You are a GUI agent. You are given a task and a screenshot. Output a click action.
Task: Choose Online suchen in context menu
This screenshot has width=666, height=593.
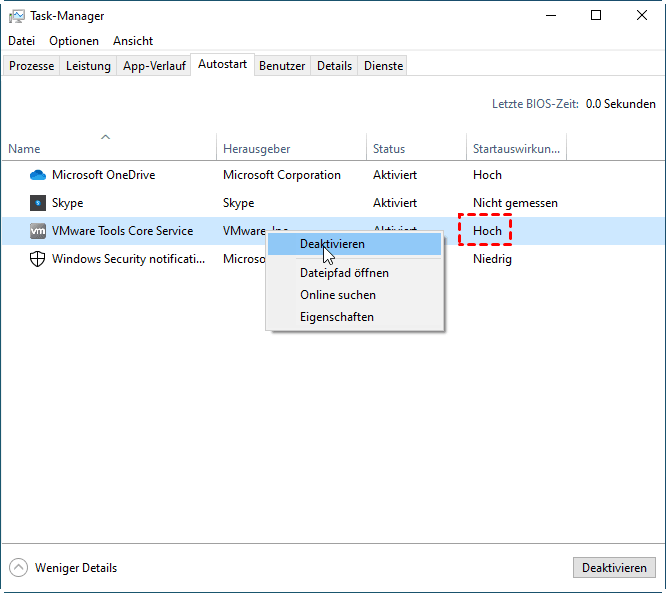pyautogui.click(x=354, y=295)
